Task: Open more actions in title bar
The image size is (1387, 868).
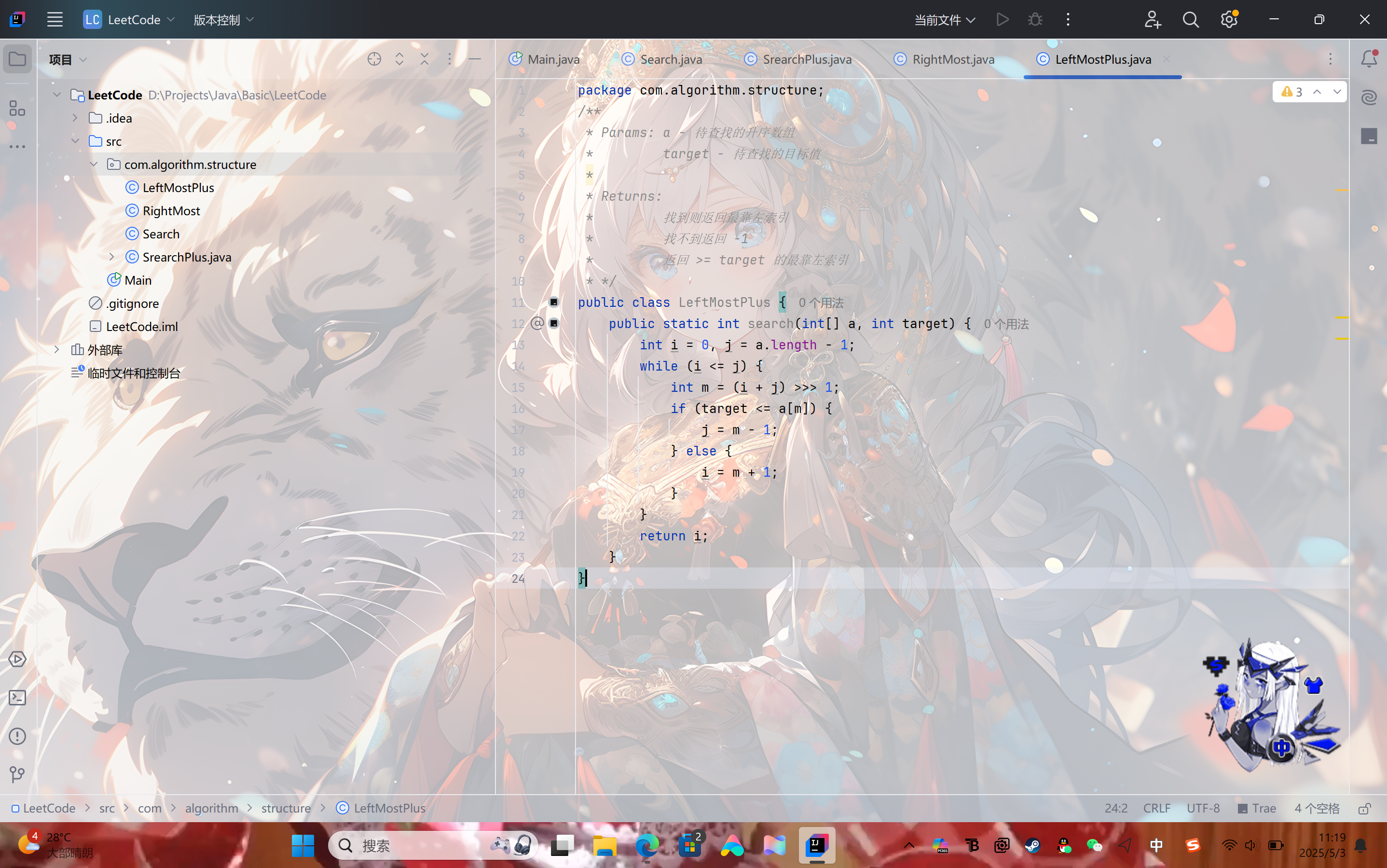Action: click(x=1068, y=19)
